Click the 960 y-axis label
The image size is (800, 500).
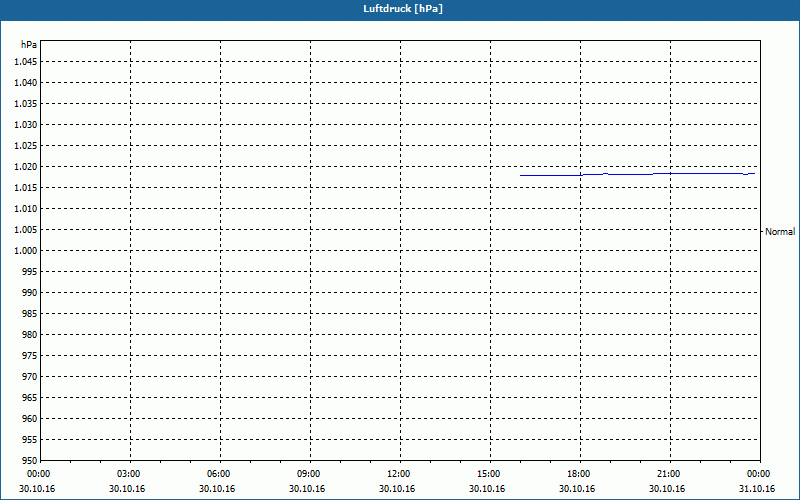pyautogui.click(x=30, y=418)
